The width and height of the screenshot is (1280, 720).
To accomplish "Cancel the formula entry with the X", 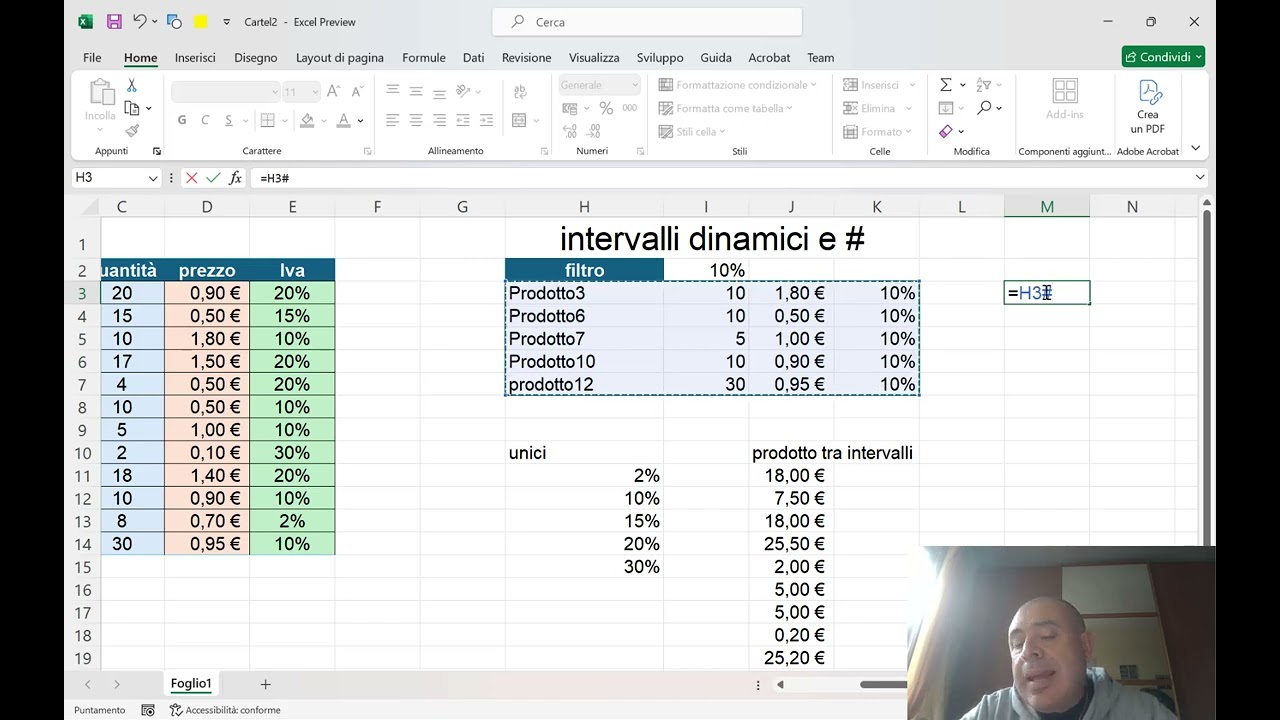I will (x=191, y=178).
